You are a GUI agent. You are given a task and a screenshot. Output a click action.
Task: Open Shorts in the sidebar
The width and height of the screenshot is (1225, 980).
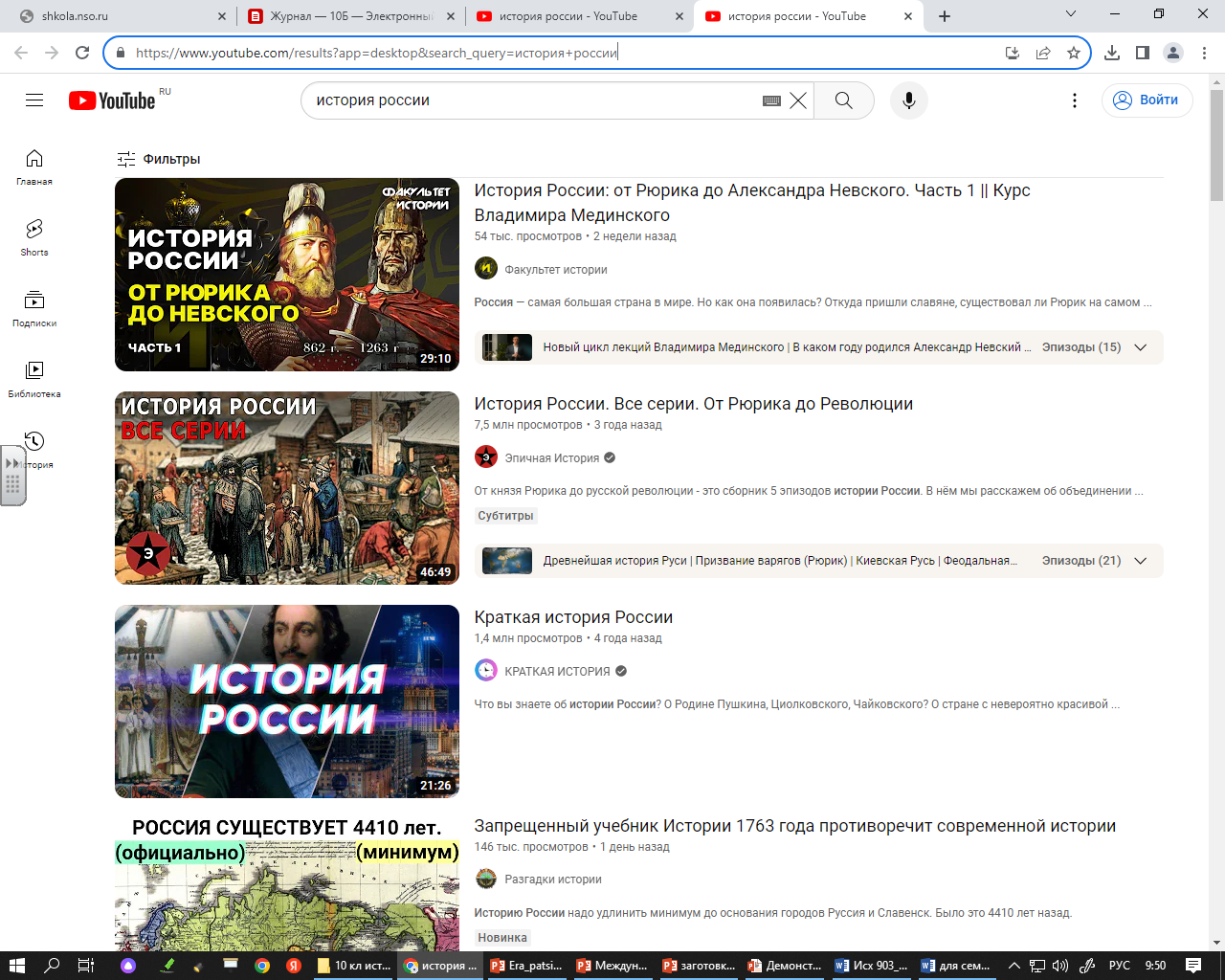34,236
